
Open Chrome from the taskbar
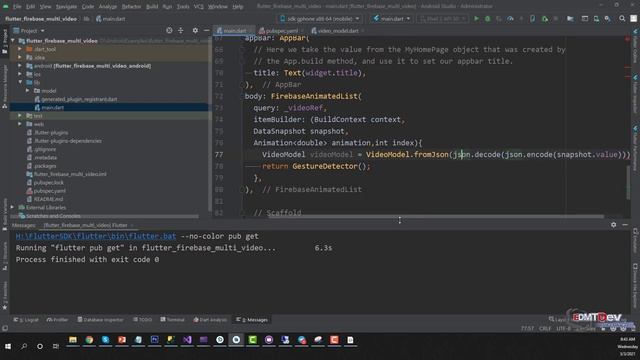tap(89, 340)
